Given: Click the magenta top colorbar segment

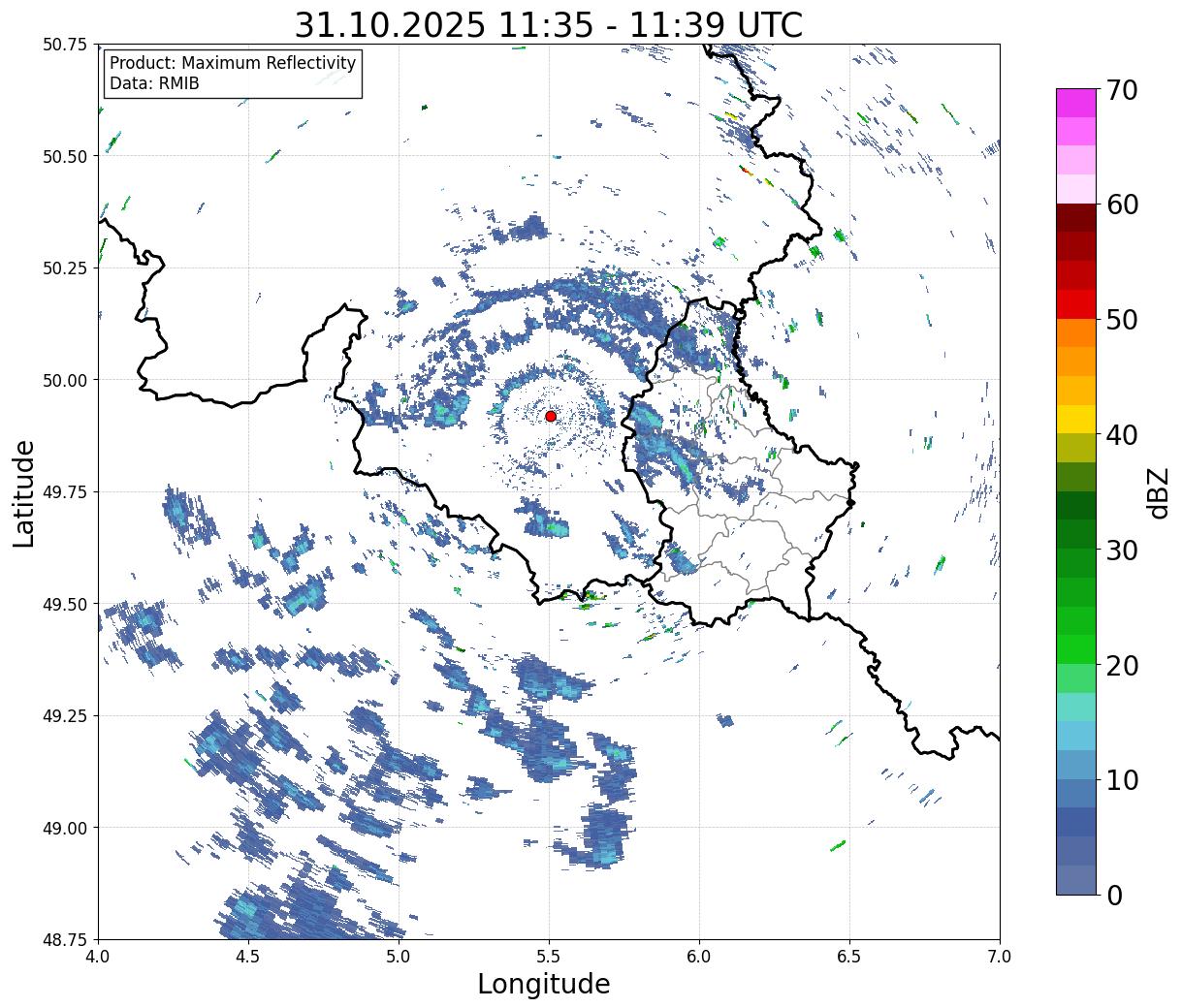Looking at the screenshot, I should 1076,103.
